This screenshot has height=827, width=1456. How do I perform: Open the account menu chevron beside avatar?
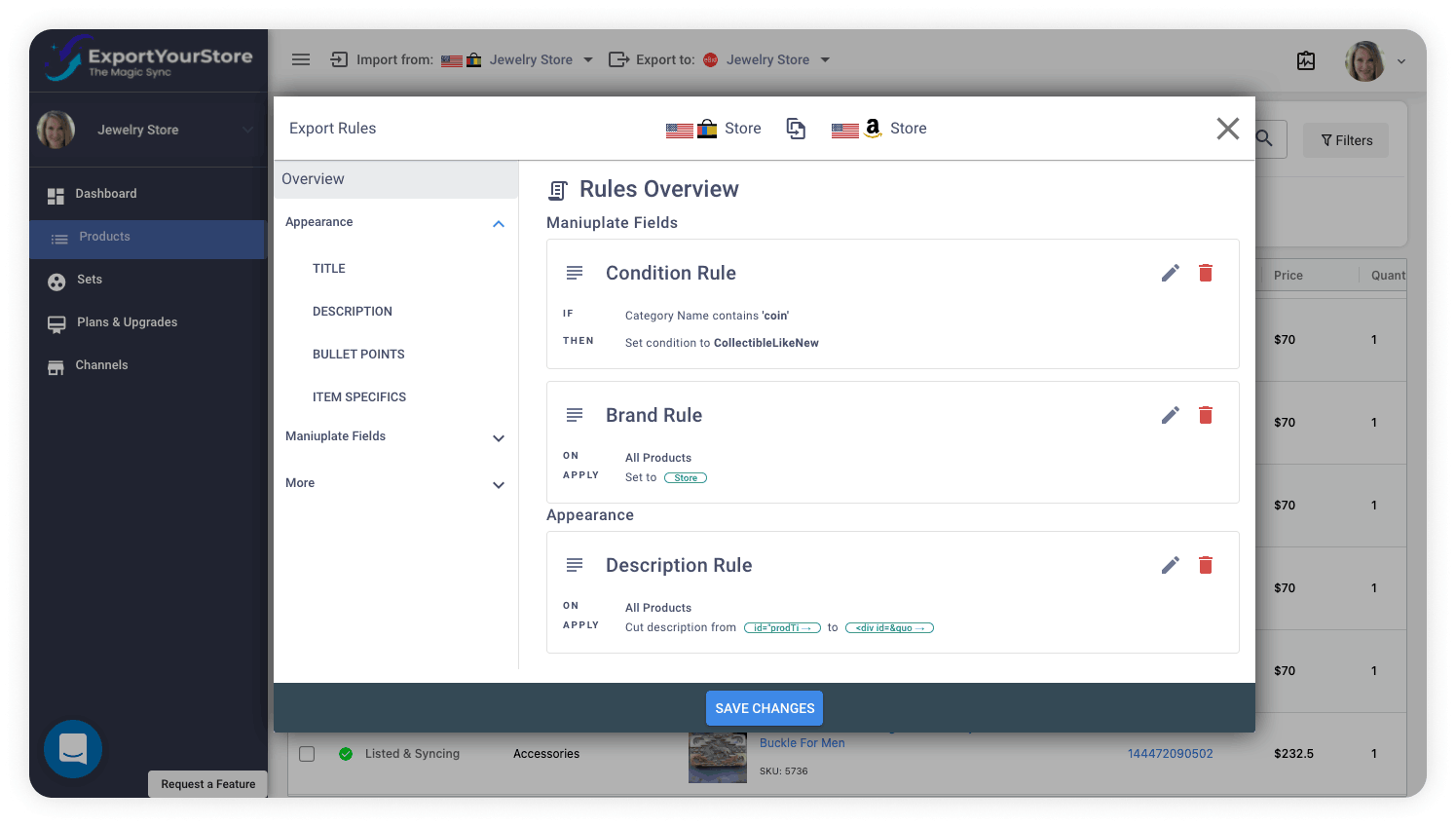point(1401,61)
